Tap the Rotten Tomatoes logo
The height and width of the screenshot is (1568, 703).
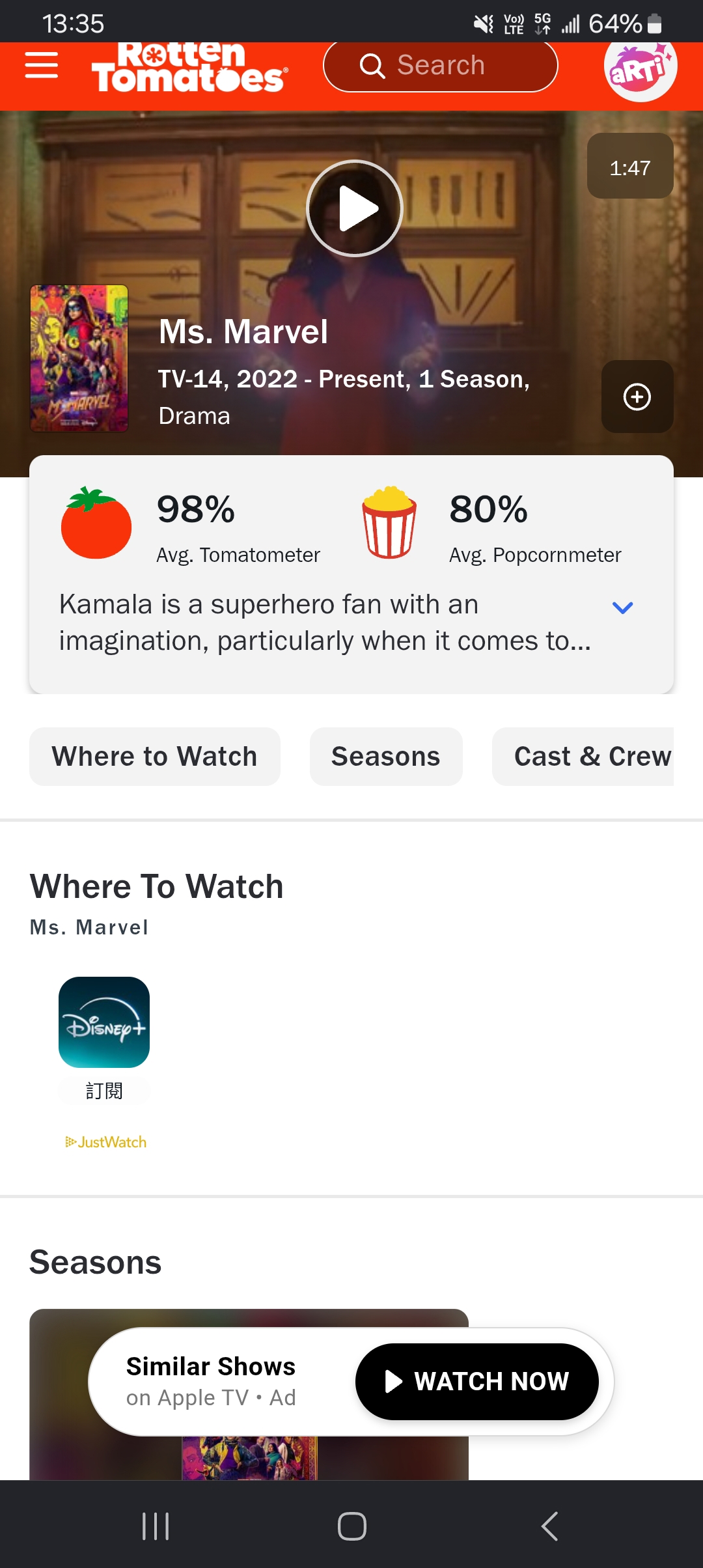pyautogui.click(x=189, y=67)
